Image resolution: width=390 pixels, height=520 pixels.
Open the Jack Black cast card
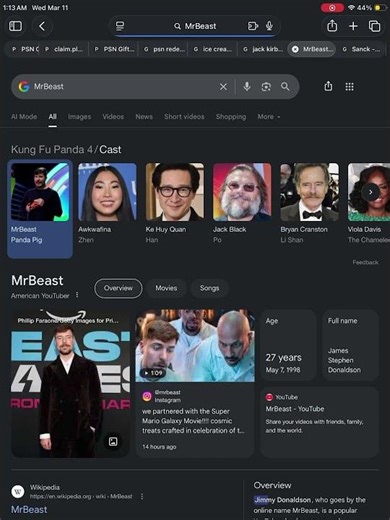tap(242, 203)
